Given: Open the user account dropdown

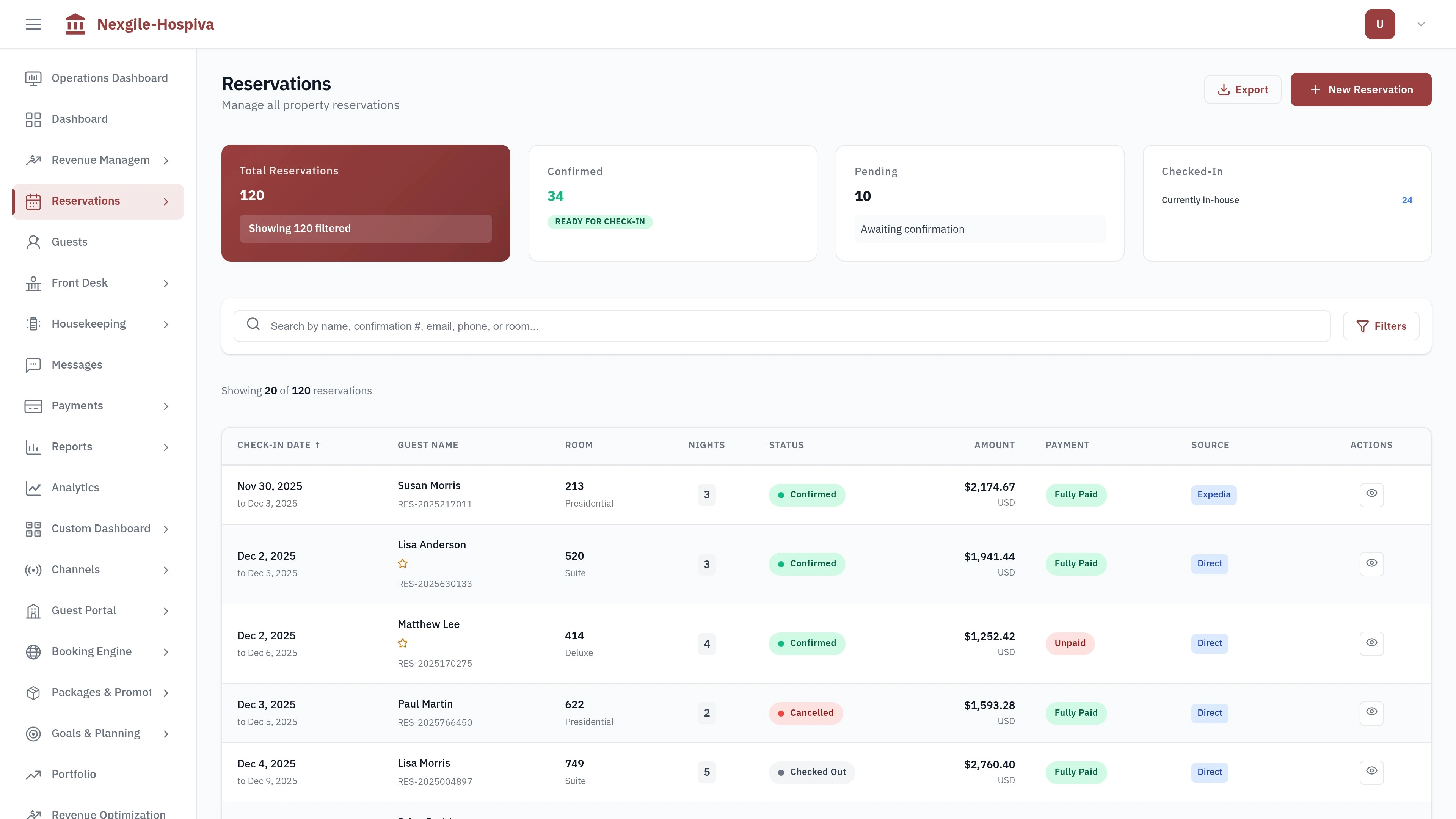Looking at the screenshot, I should [x=1420, y=24].
